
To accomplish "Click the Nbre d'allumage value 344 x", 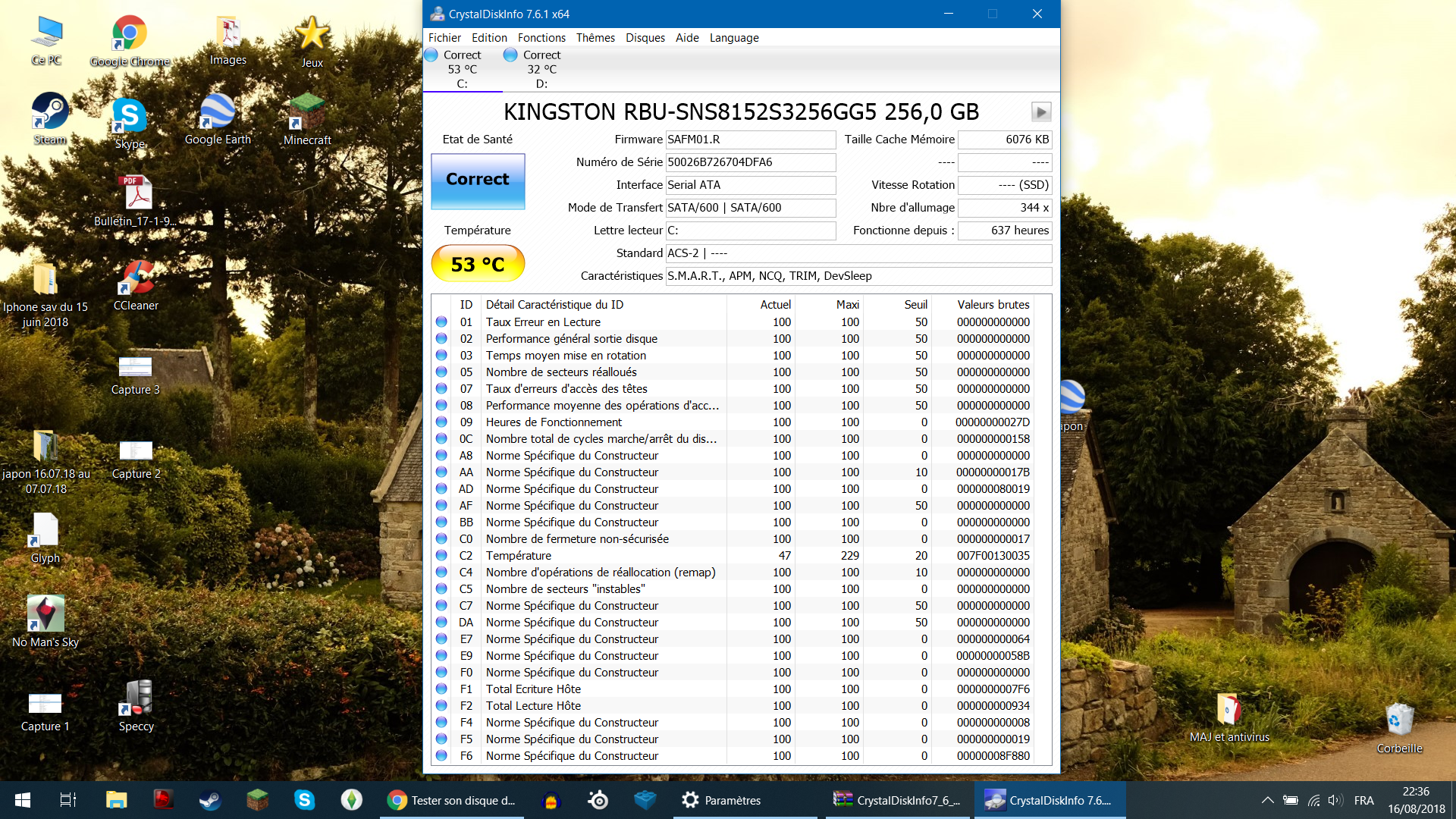I will pos(1005,208).
